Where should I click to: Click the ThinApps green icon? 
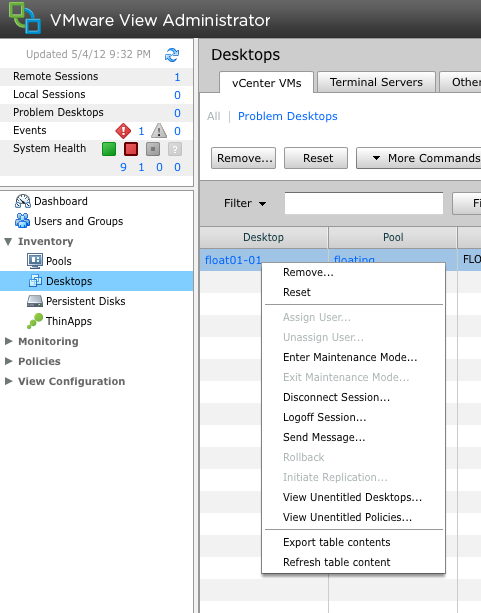coord(35,321)
